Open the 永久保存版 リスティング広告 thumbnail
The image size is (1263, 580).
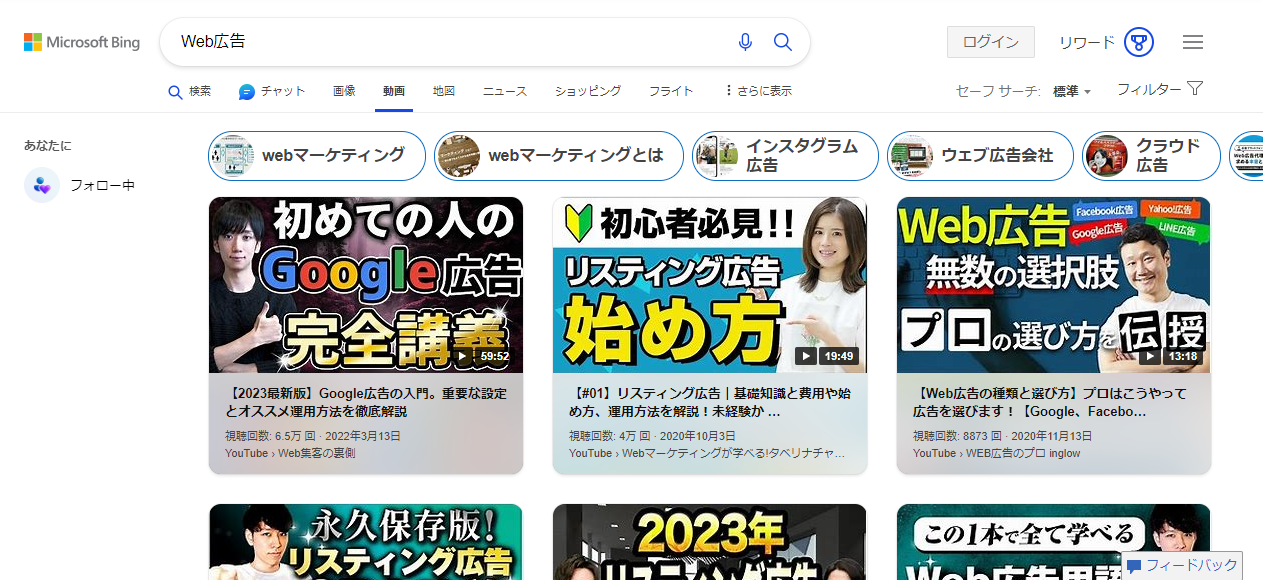coord(366,542)
